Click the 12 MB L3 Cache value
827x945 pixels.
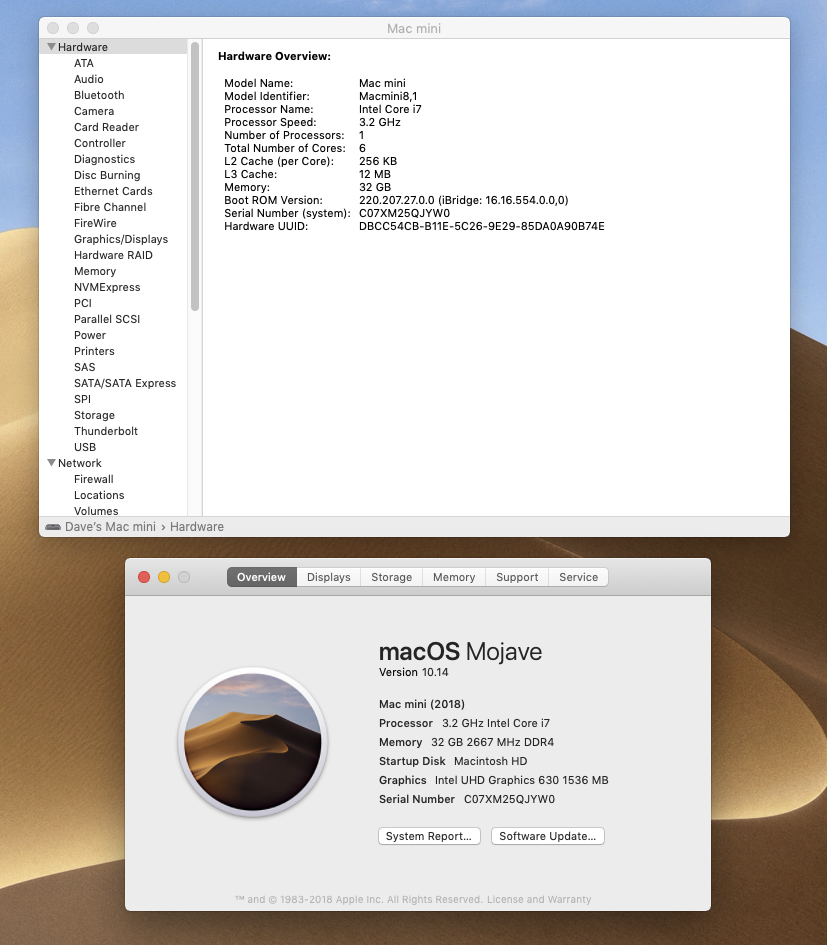375,174
